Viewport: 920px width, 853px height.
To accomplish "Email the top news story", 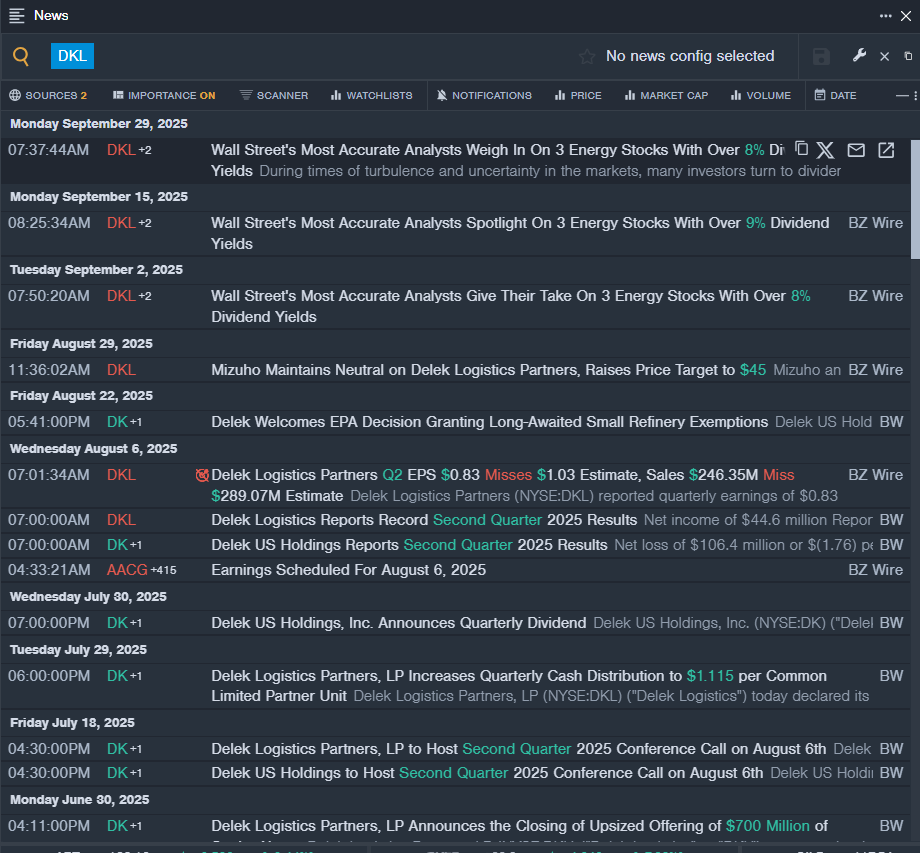I will tap(856, 150).
